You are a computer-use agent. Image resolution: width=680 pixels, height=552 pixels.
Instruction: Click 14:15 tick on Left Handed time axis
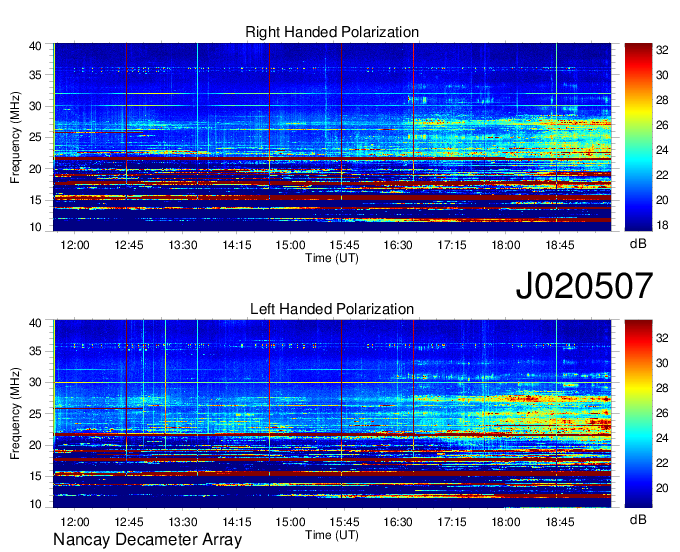pyautogui.click(x=237, y=522)
